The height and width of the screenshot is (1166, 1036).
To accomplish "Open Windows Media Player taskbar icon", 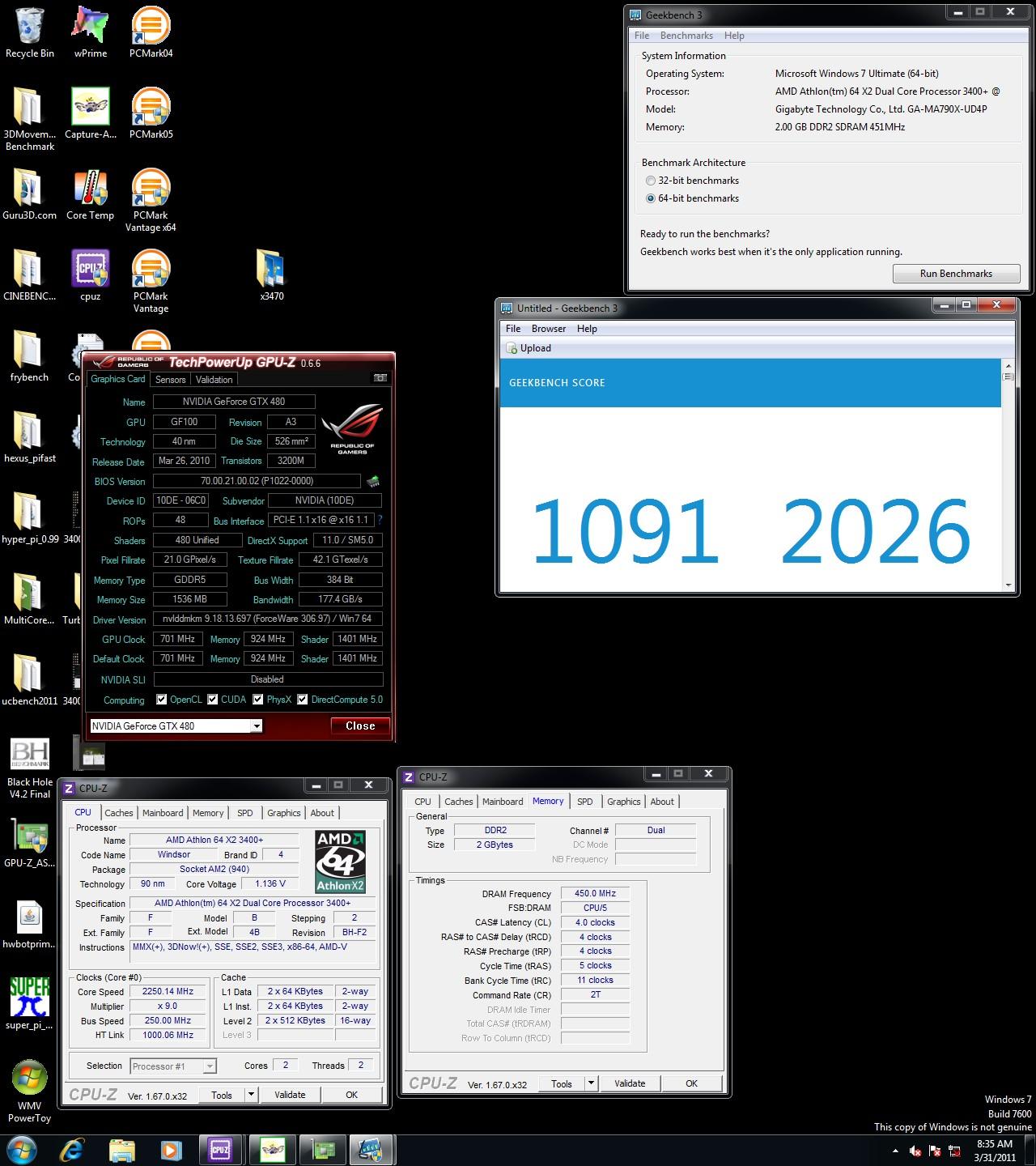I will coord(171,1150).
